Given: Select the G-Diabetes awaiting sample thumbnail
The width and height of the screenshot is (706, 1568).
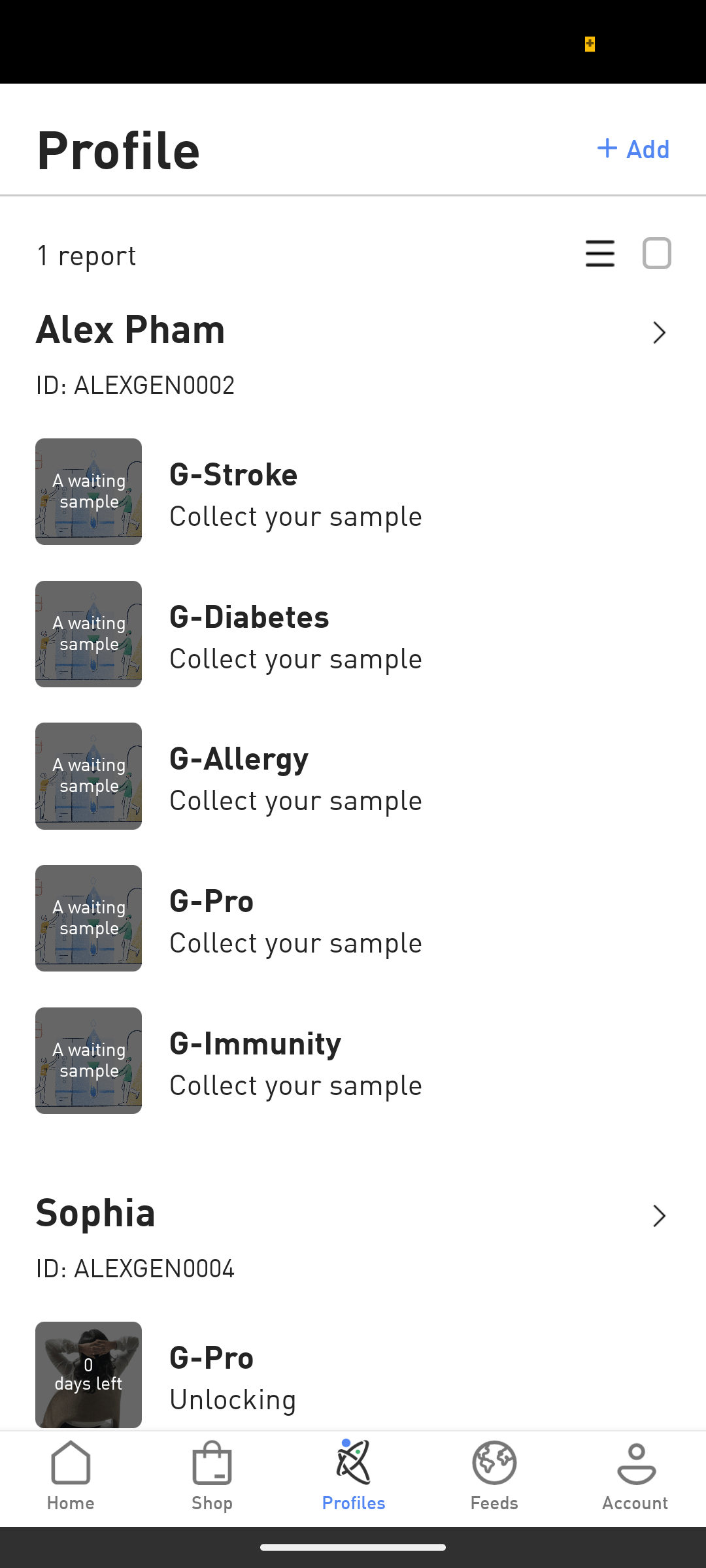Looking at the screenshot, I should coord(89,634).
